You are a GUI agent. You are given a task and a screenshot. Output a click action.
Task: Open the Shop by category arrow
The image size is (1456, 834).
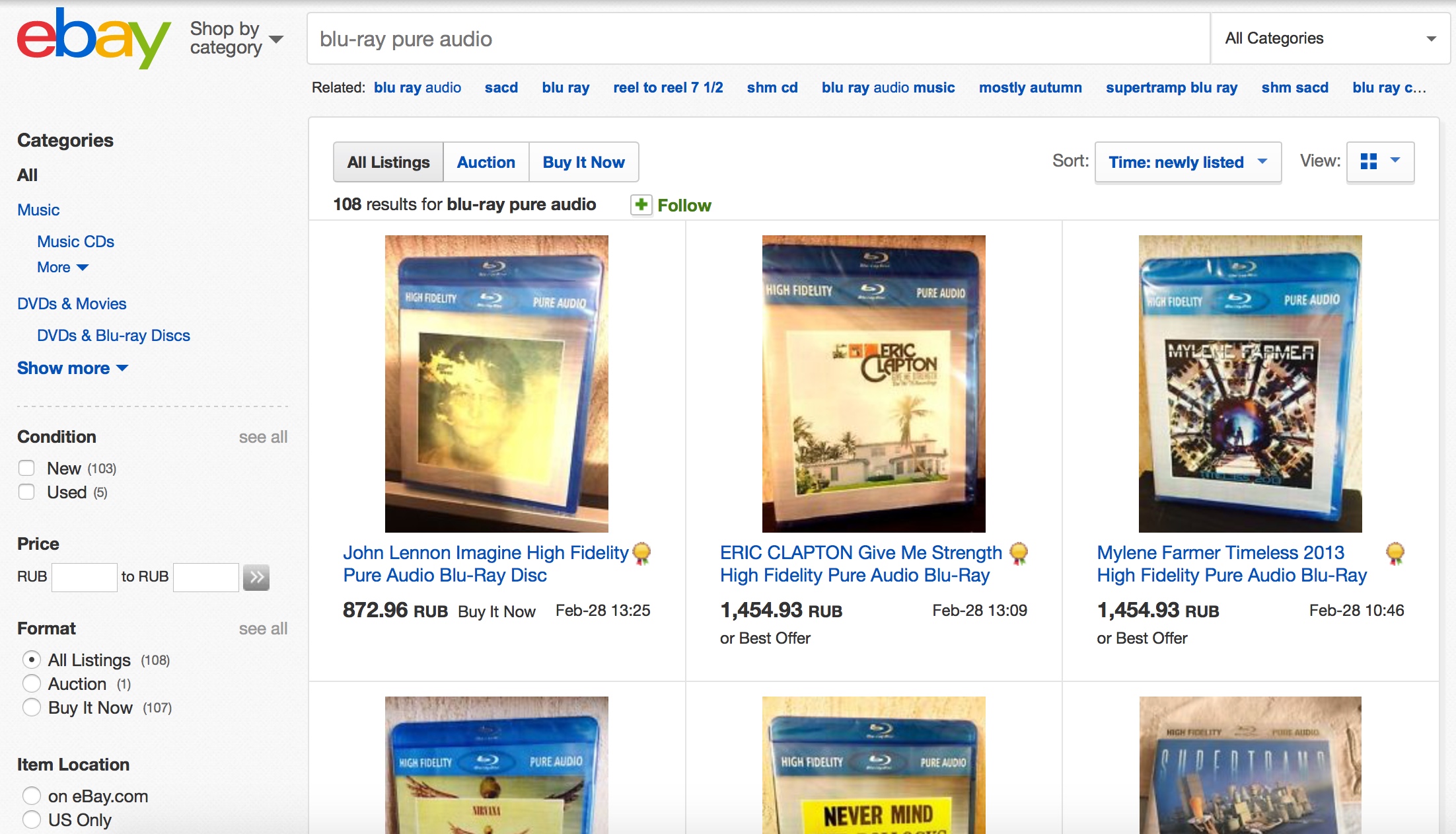[277, 39]
